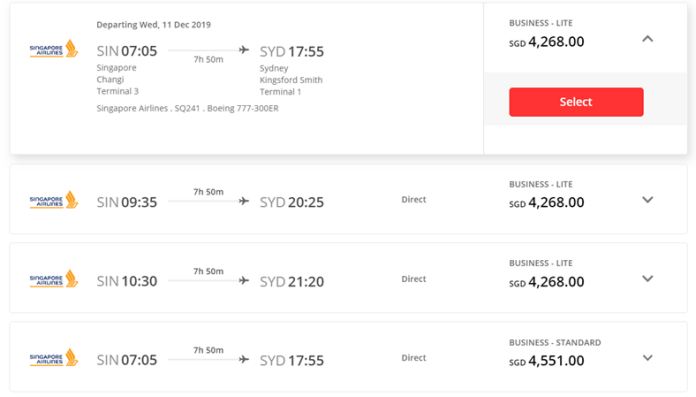Click the SYD 21:20 arrival time
The image size is (696, 397).
[292, 282]
